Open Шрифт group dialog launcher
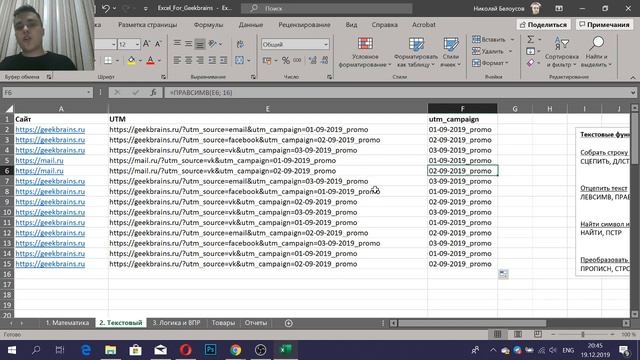640x360 pixels. coord(163,77)
